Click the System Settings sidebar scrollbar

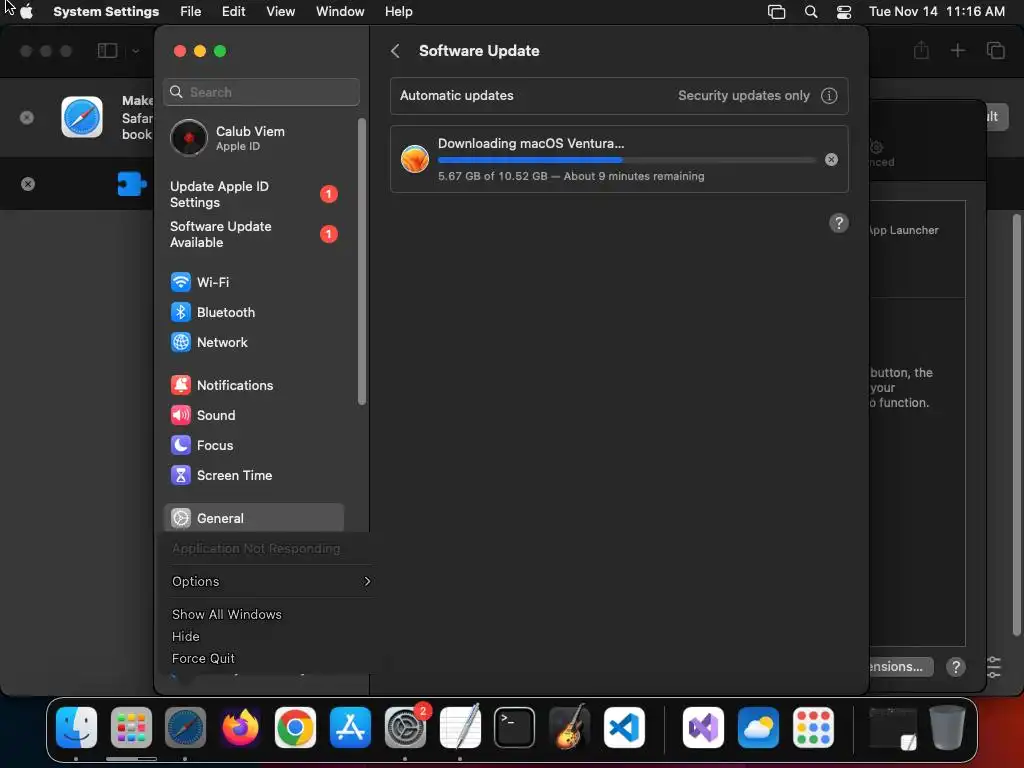(x=362, y=261)
